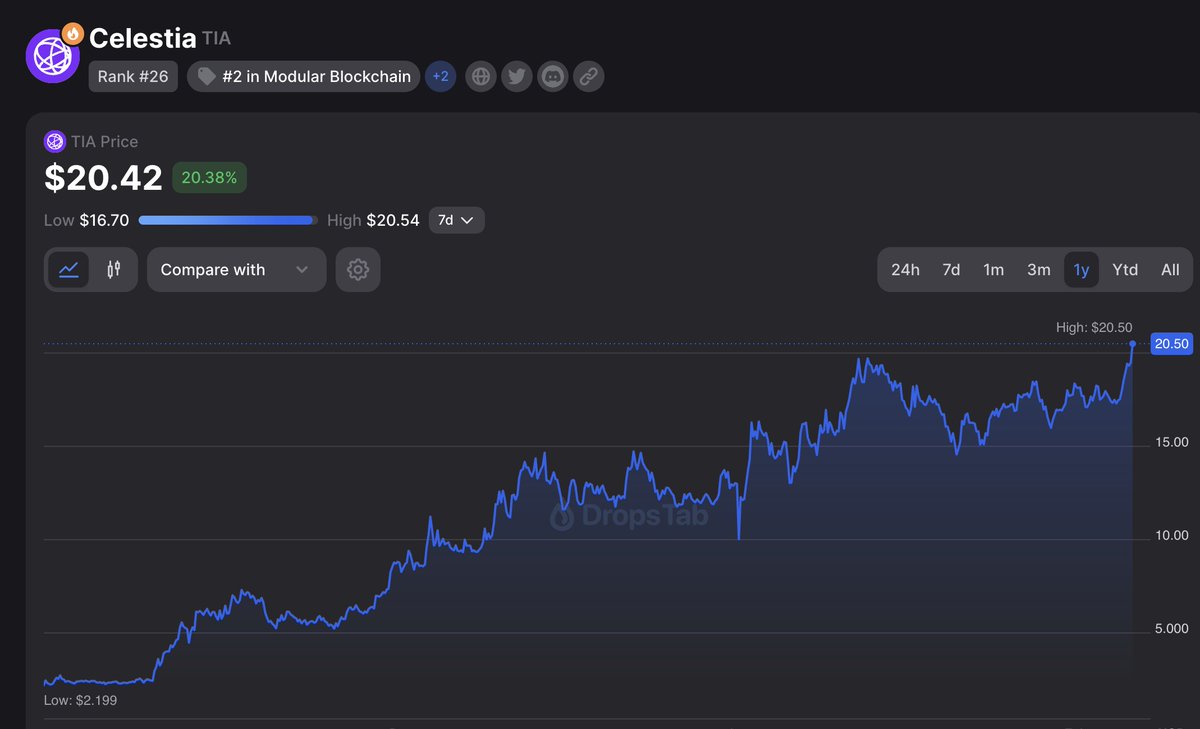Click the chain link icon
1200x729 pixels.
pos(588,77)
